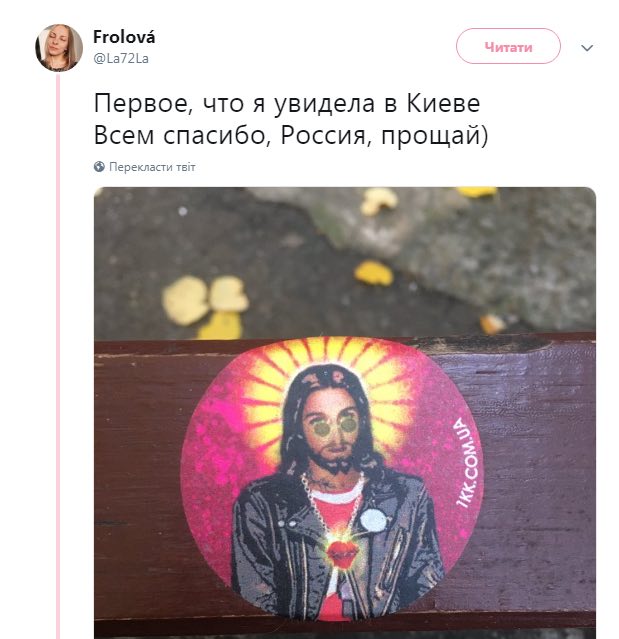Viewport: 619px width, 639px height.
Task: Open the @La72La handle link
Action: coord(121,59)
